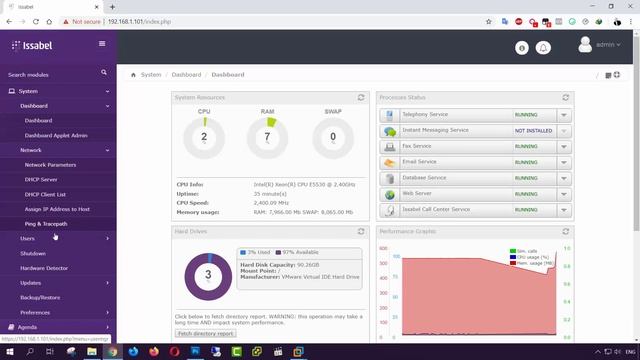This screenshot has height=360, width=640.
Task: Open the info icon in header
Action: 522,48
